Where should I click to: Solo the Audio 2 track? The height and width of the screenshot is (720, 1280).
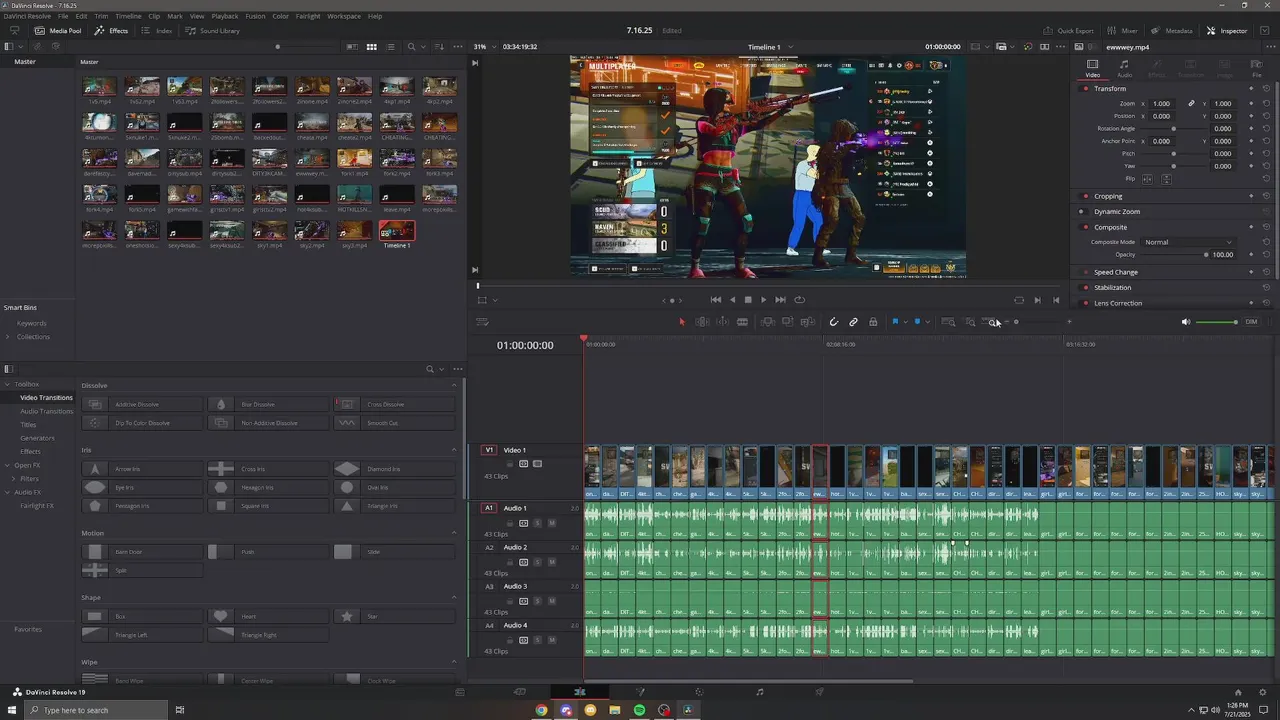pos(537,562)
